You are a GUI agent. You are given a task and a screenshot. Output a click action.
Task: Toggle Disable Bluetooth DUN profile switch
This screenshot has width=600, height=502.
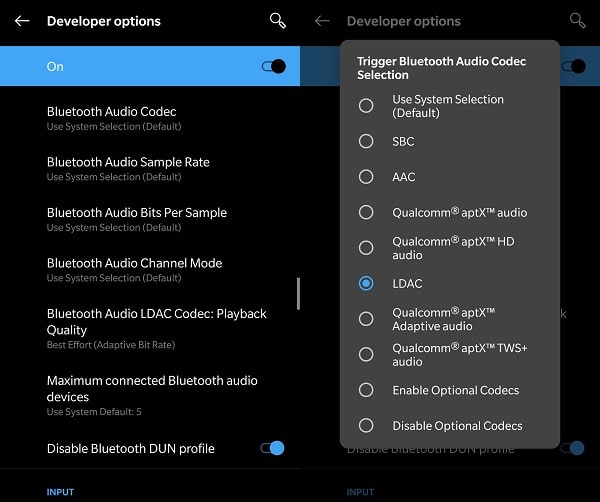pos(272,448)
